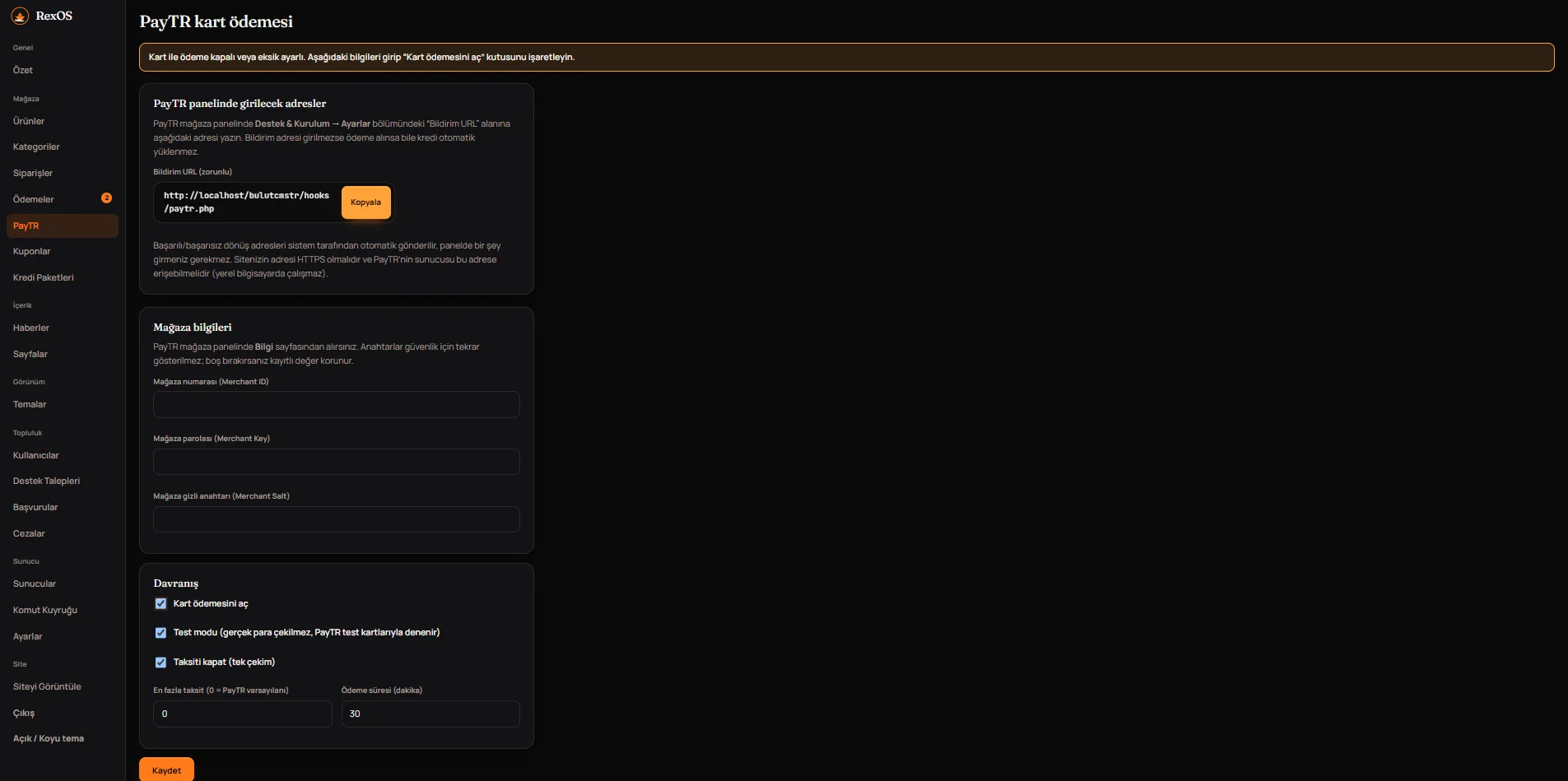Open Komut Kuyruğu
Screen dimensions: 1568x781
pyautogui.click(x=63, y=610)
